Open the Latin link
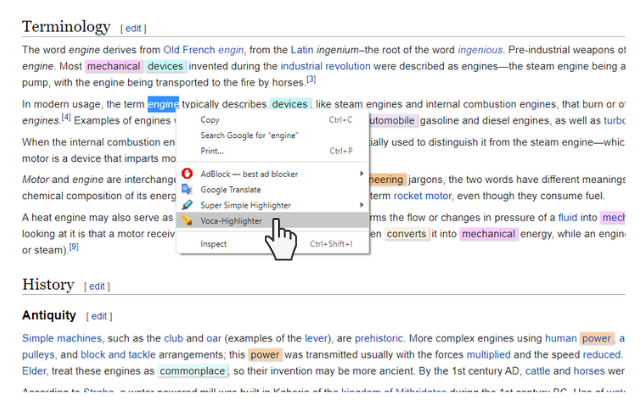This screenshot has width=640, height=400. (302, 50)
